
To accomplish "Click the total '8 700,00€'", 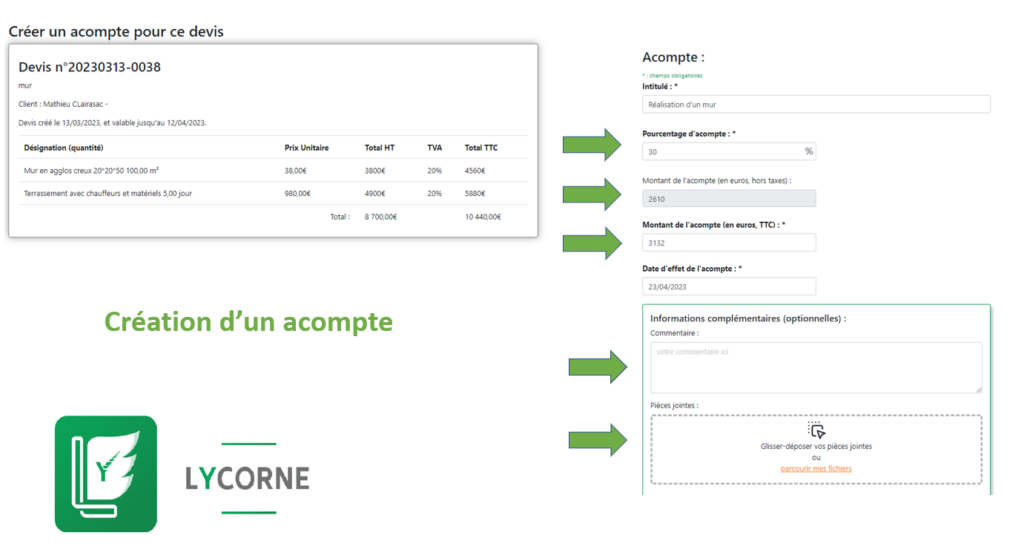I will point(381,217).
